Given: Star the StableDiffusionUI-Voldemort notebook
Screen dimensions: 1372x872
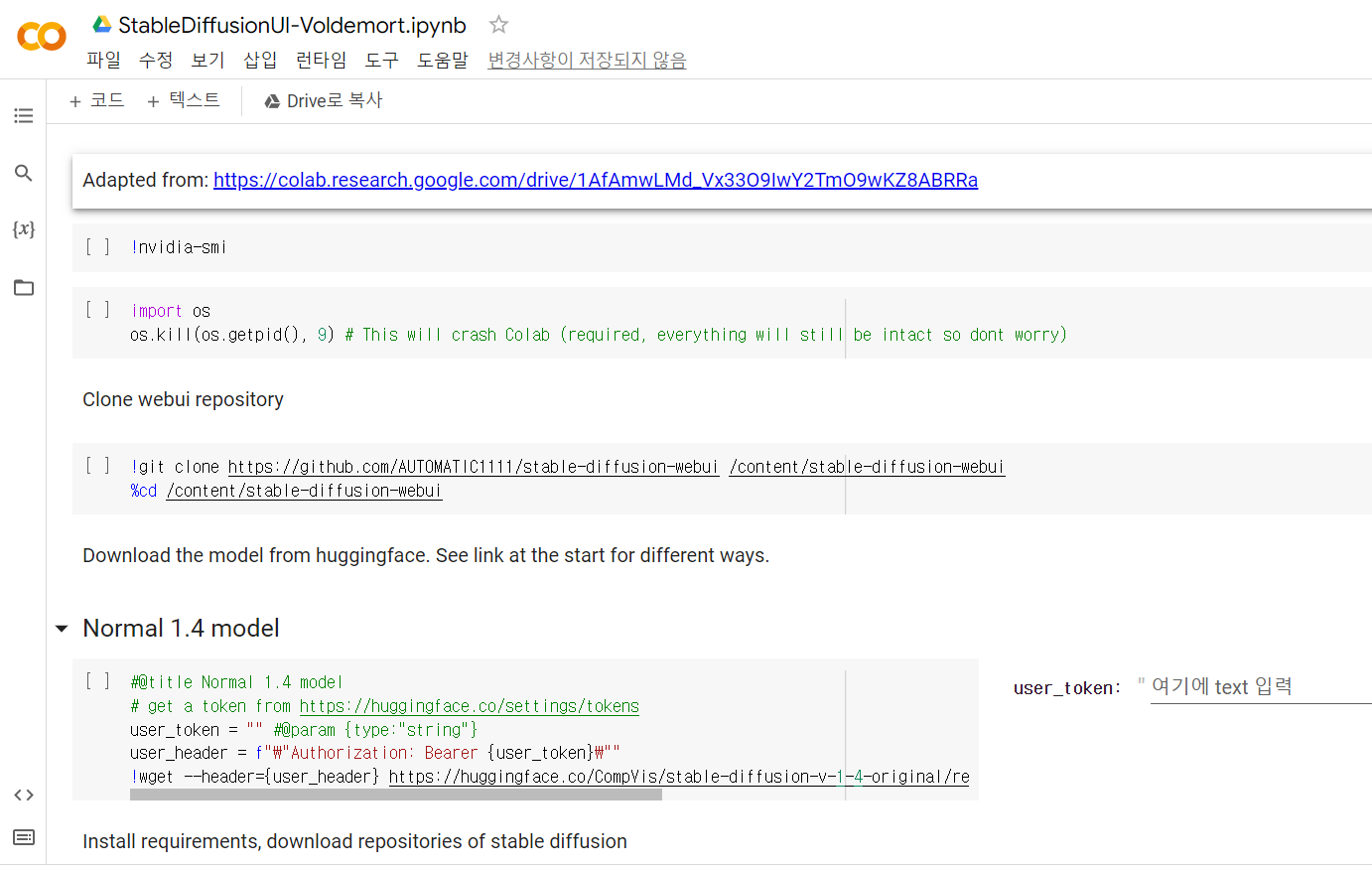Looking at the screenshot, I should pyautogui.click(x=498, y=24).
